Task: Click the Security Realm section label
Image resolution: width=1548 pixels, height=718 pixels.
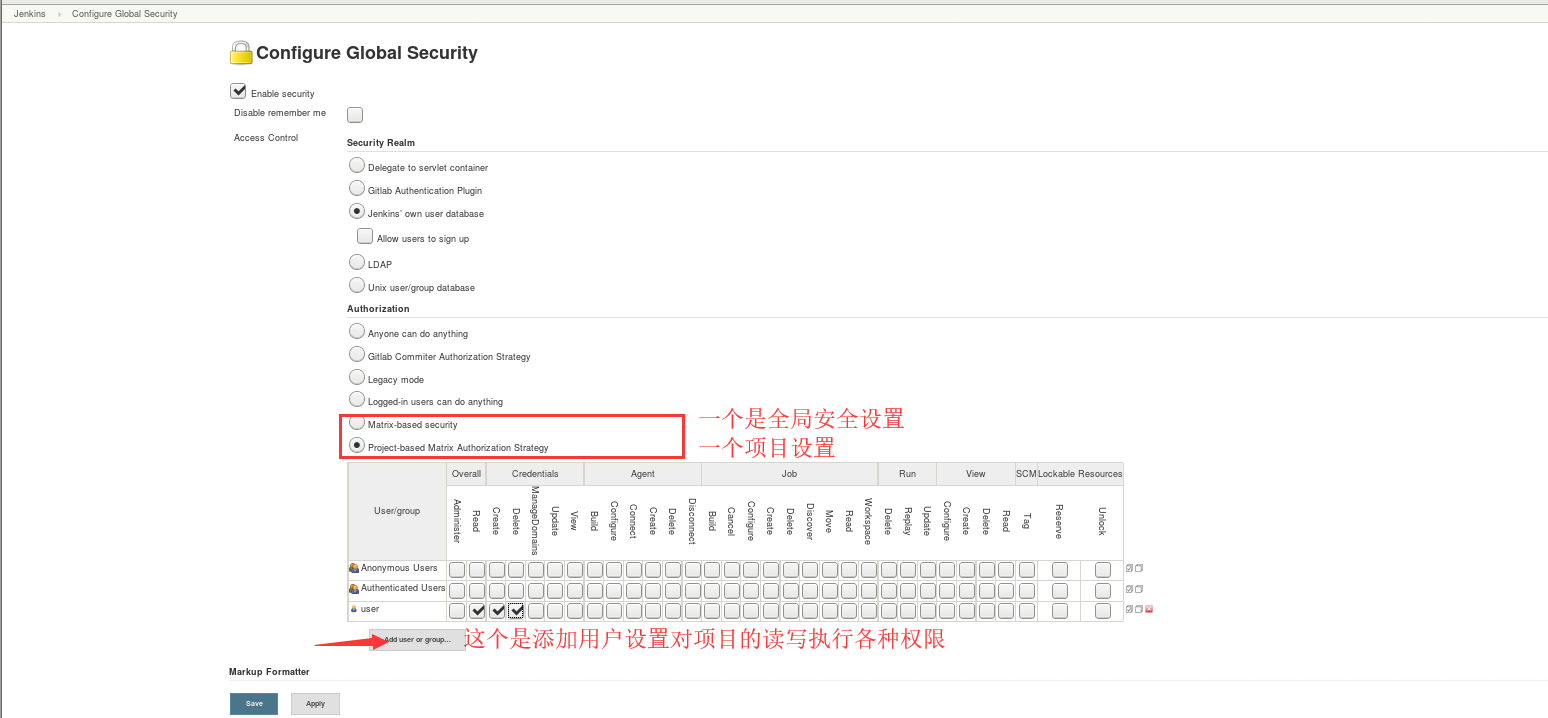Action: 381,143
